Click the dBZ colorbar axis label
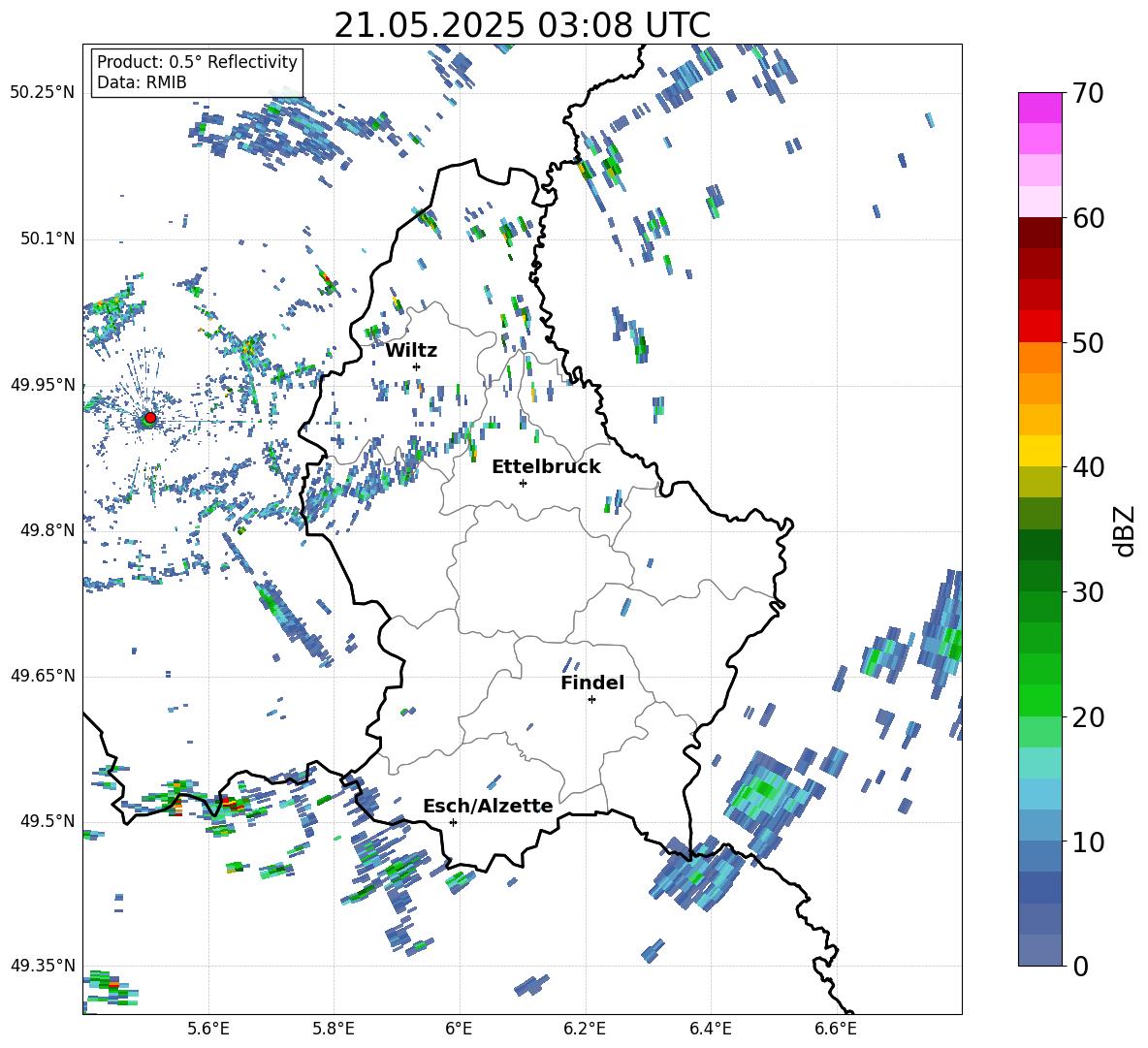 1125,530
